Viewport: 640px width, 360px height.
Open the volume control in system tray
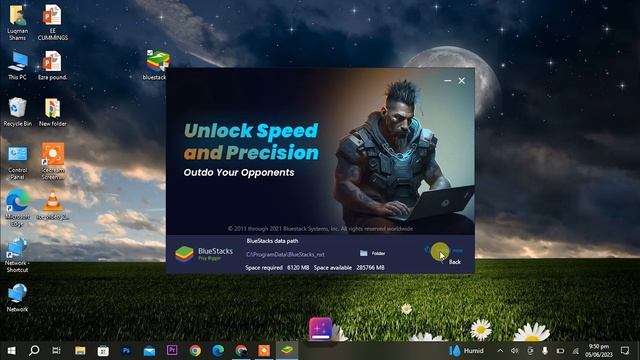515,351
